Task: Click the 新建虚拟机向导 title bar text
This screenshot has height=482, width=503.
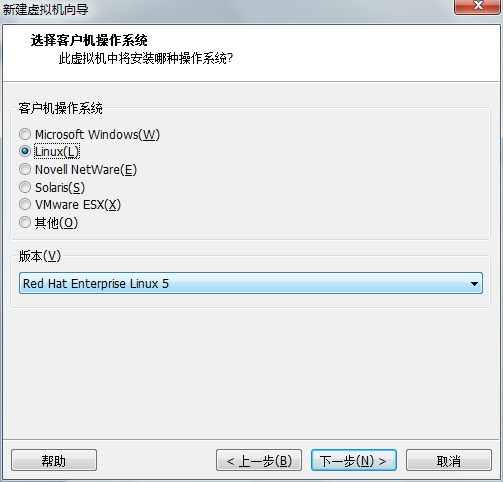Action: (45, 9)
